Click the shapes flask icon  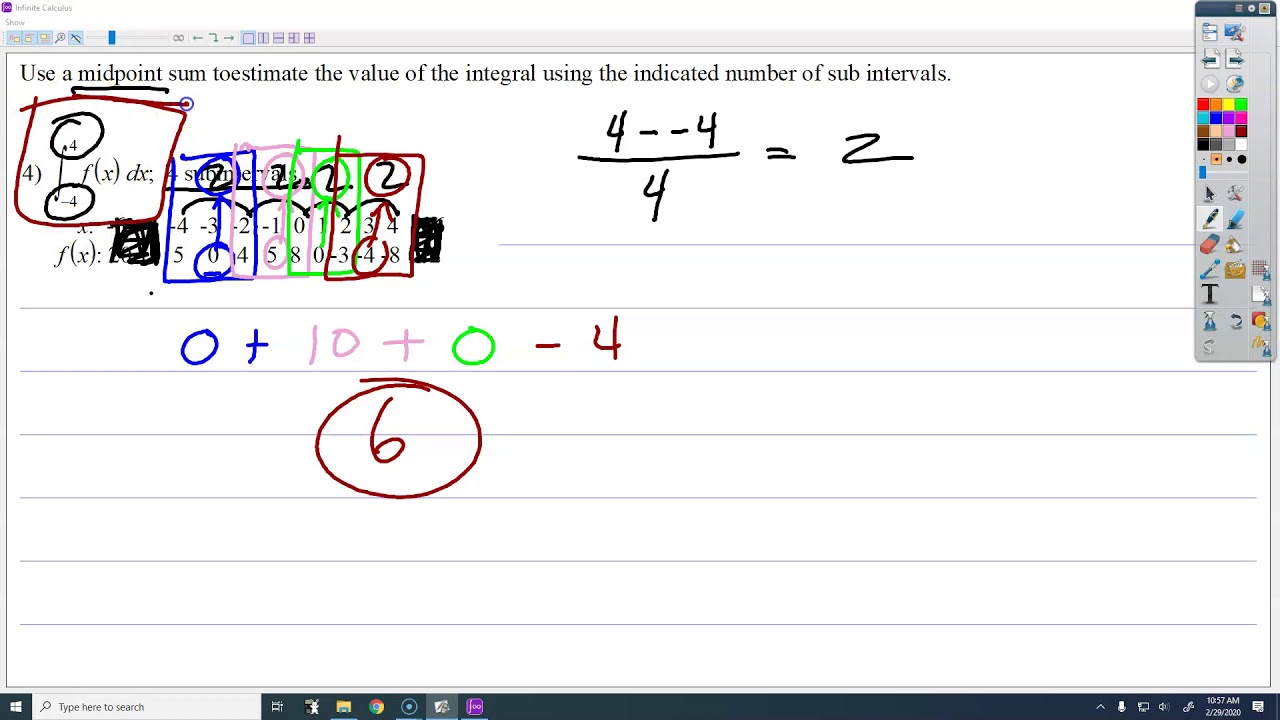click(1260, 322)
